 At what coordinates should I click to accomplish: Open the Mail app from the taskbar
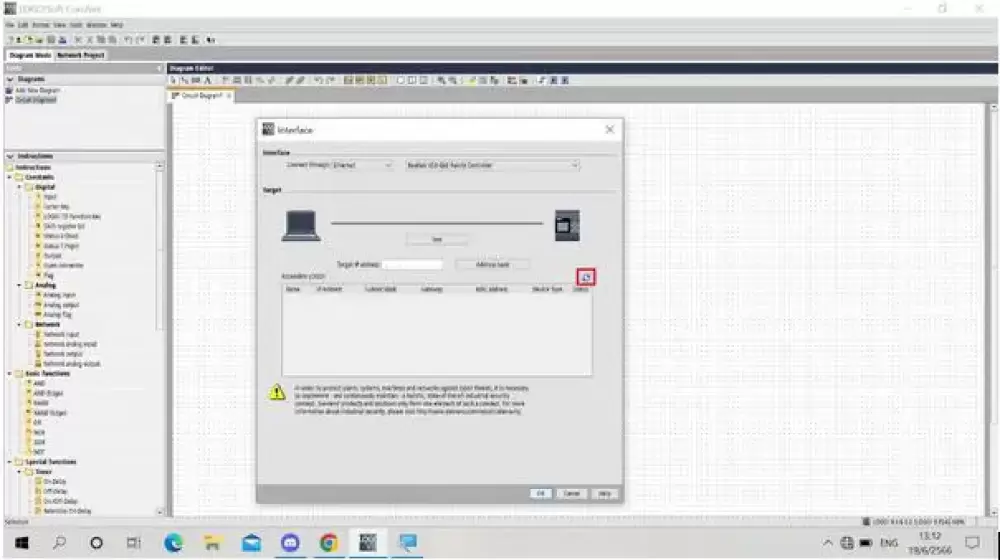click(x=251, y=543)
